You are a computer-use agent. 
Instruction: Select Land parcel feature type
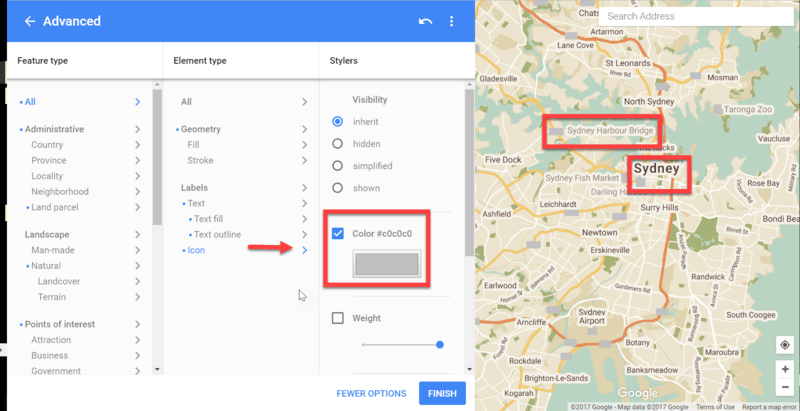(x=55, y=207)
